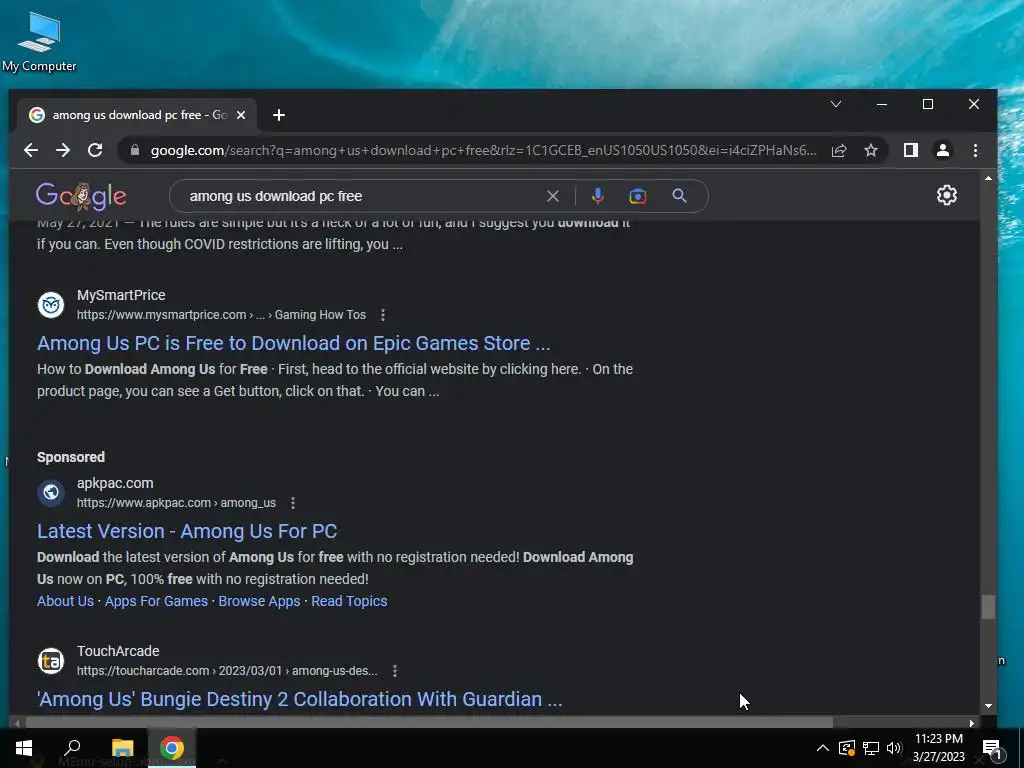The height and width of the screenshot is (768, 1024).
Task: Go back to previous page in Chrome
Action: click(x=31, y=150)
